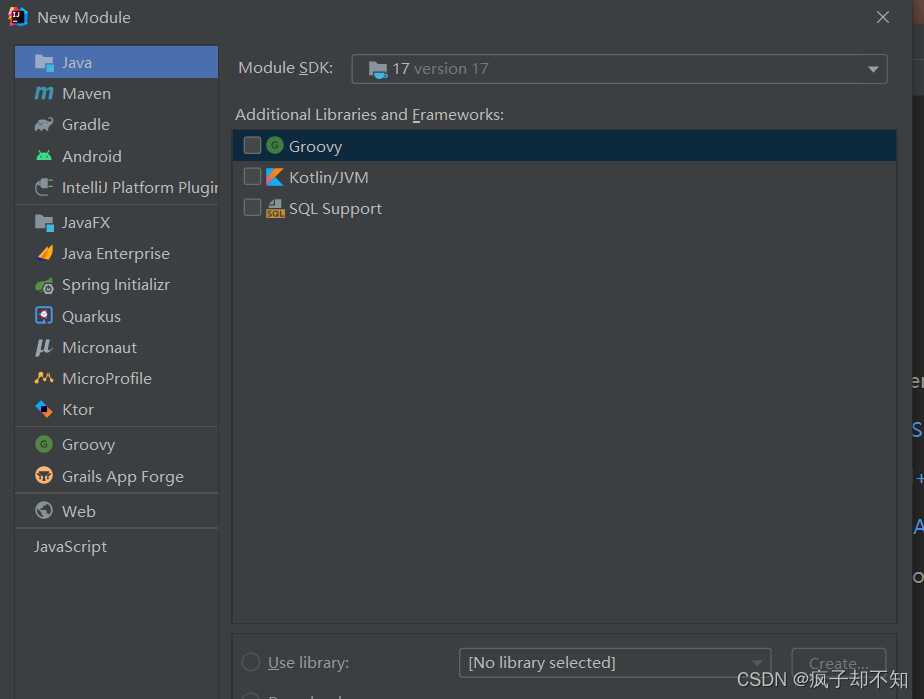924x699 pixels.
Task: Click the Micronaut mu icon
Action: coord(44,347)
